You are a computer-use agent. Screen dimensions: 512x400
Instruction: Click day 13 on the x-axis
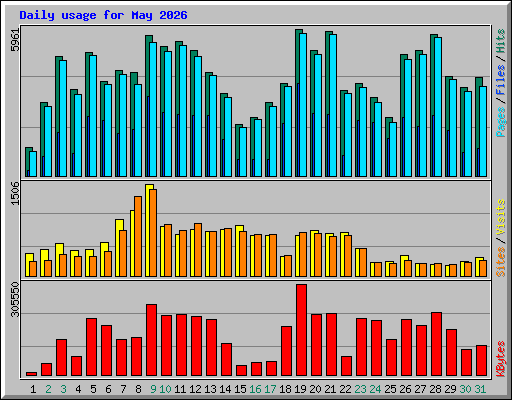click(x=210, y=389)
